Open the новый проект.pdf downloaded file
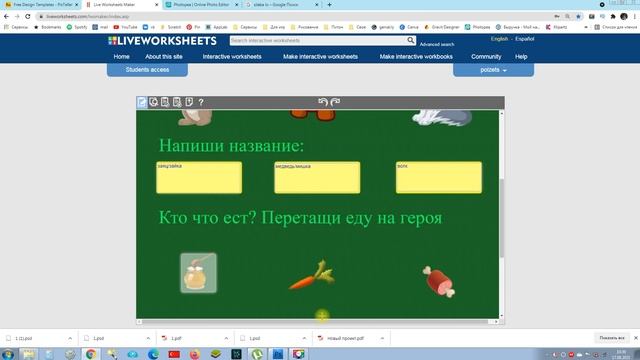 tap(346, 338)
